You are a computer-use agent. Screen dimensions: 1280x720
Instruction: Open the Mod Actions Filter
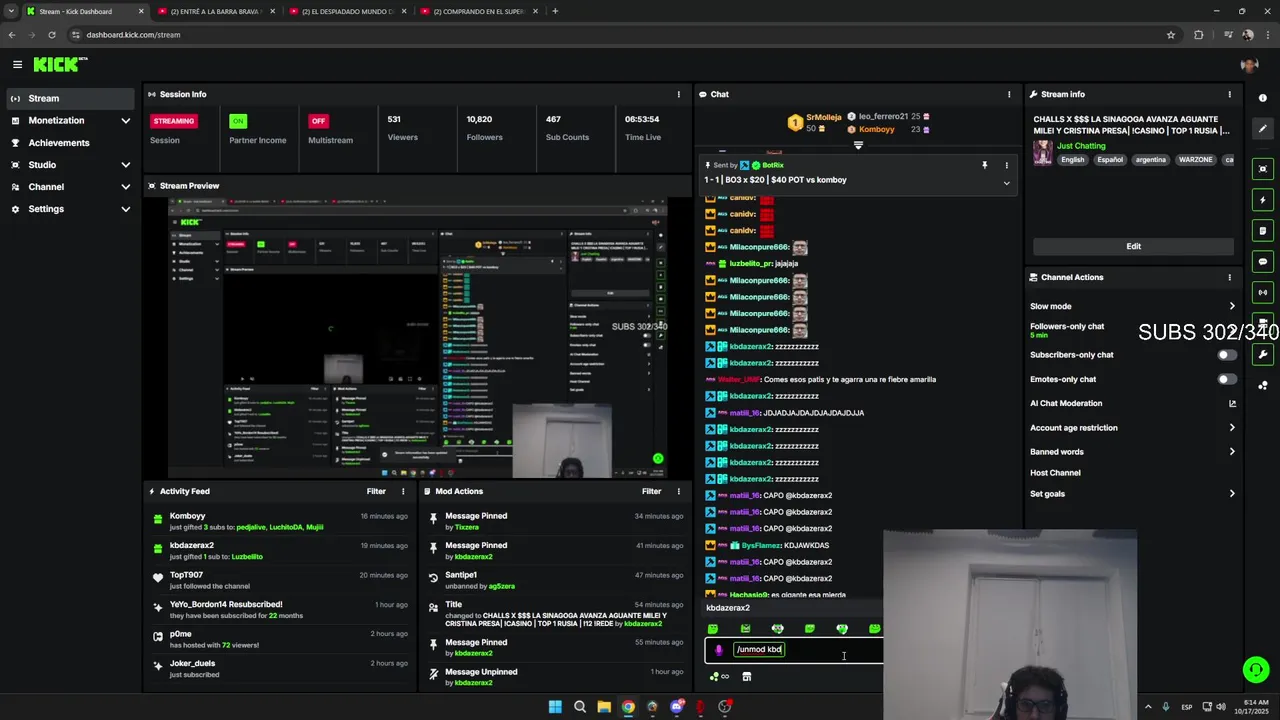(x=651, y=491)
